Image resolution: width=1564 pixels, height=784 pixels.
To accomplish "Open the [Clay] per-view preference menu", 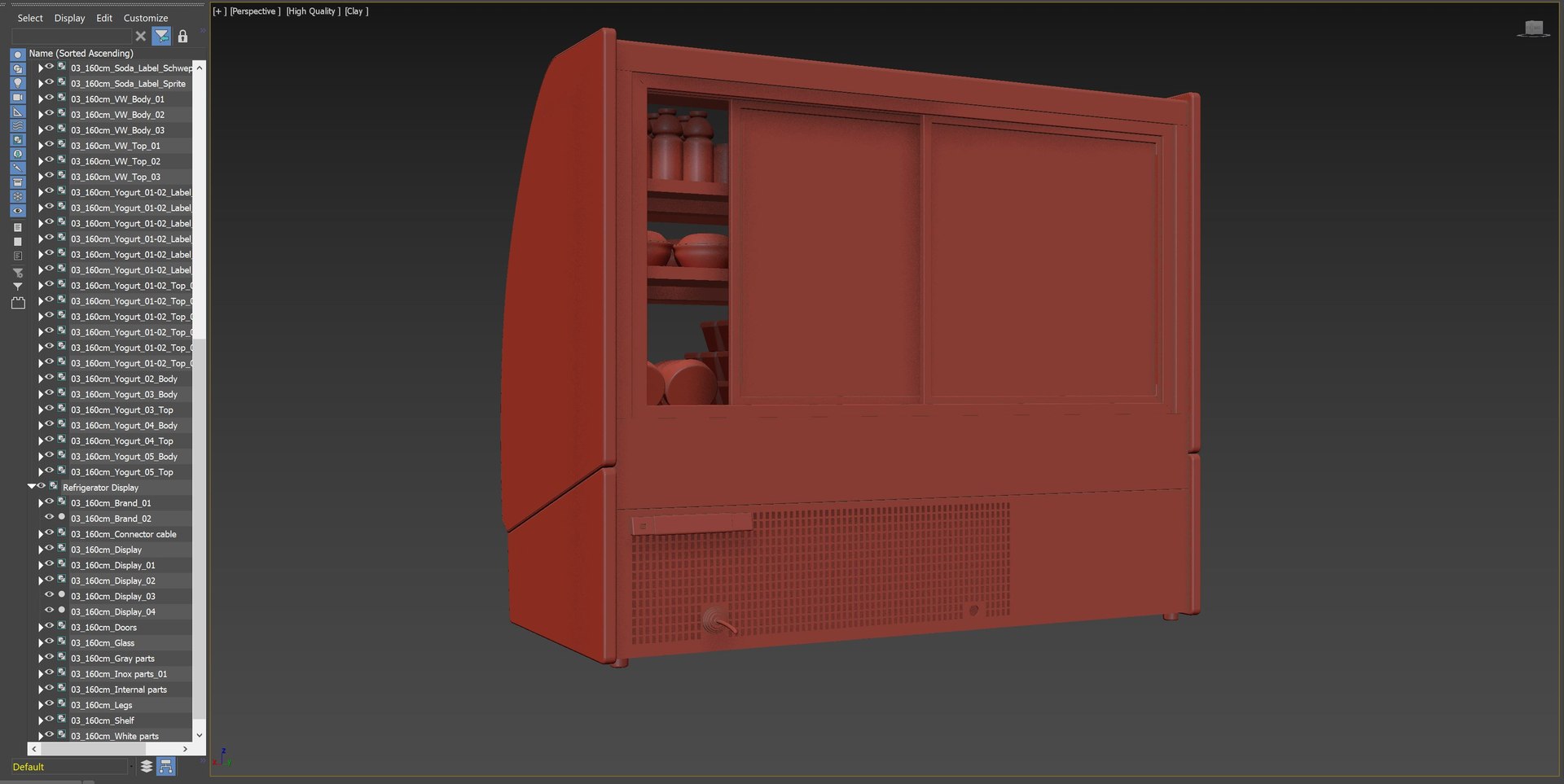I will (x=357, y=11).
